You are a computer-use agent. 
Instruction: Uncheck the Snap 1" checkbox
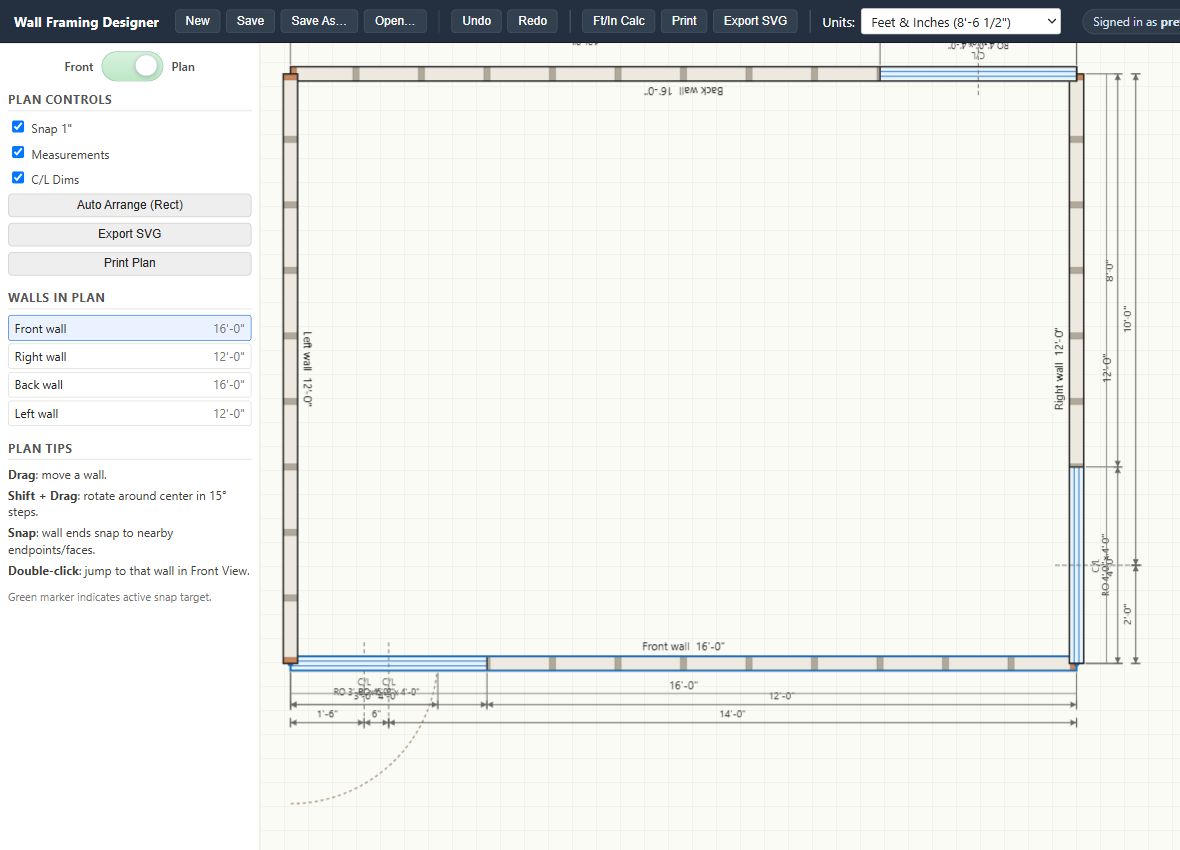tap(18, 126)
